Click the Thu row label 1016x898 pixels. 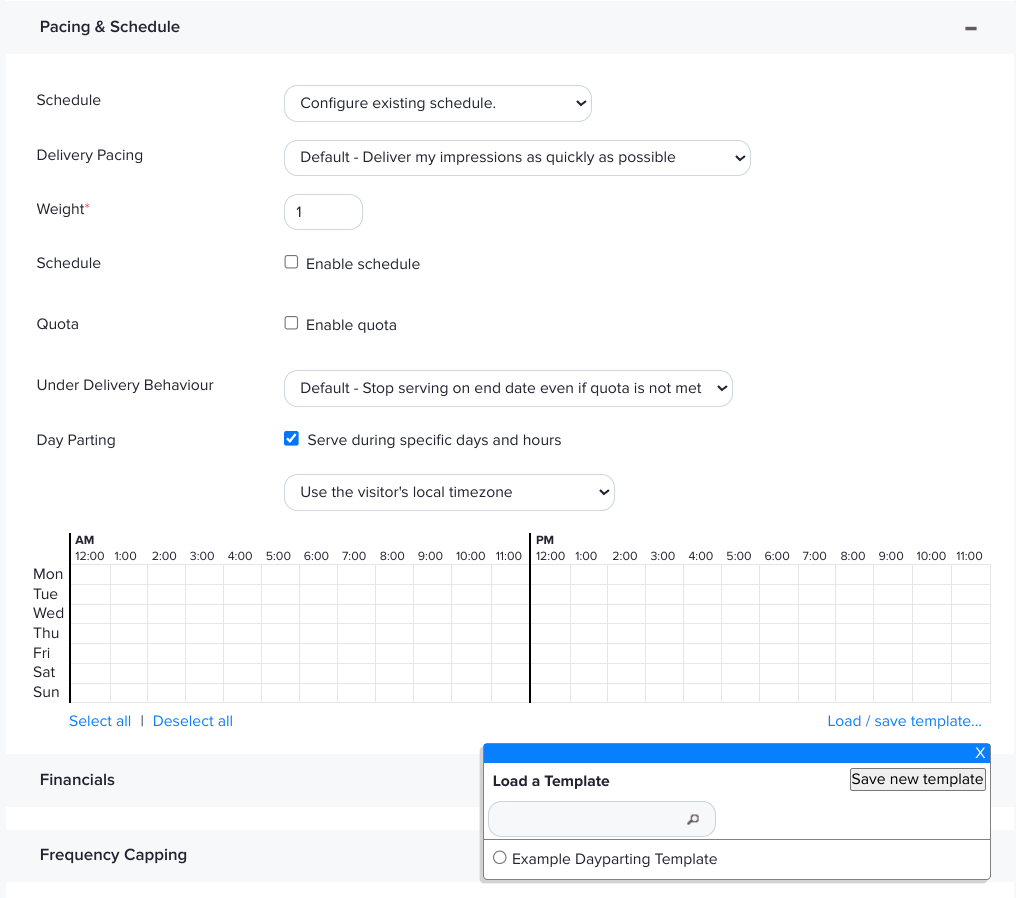(x=46, y=633)
